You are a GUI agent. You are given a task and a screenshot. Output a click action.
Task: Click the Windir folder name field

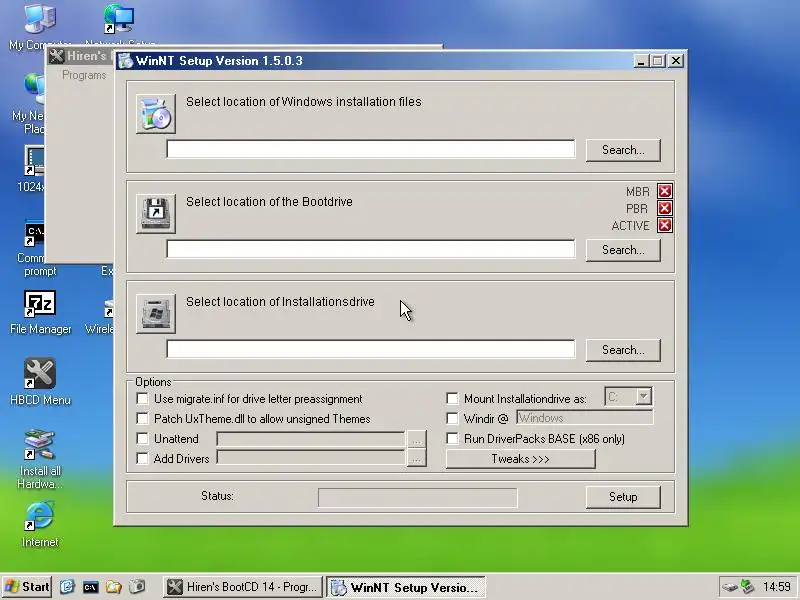(x=585, y=418)
